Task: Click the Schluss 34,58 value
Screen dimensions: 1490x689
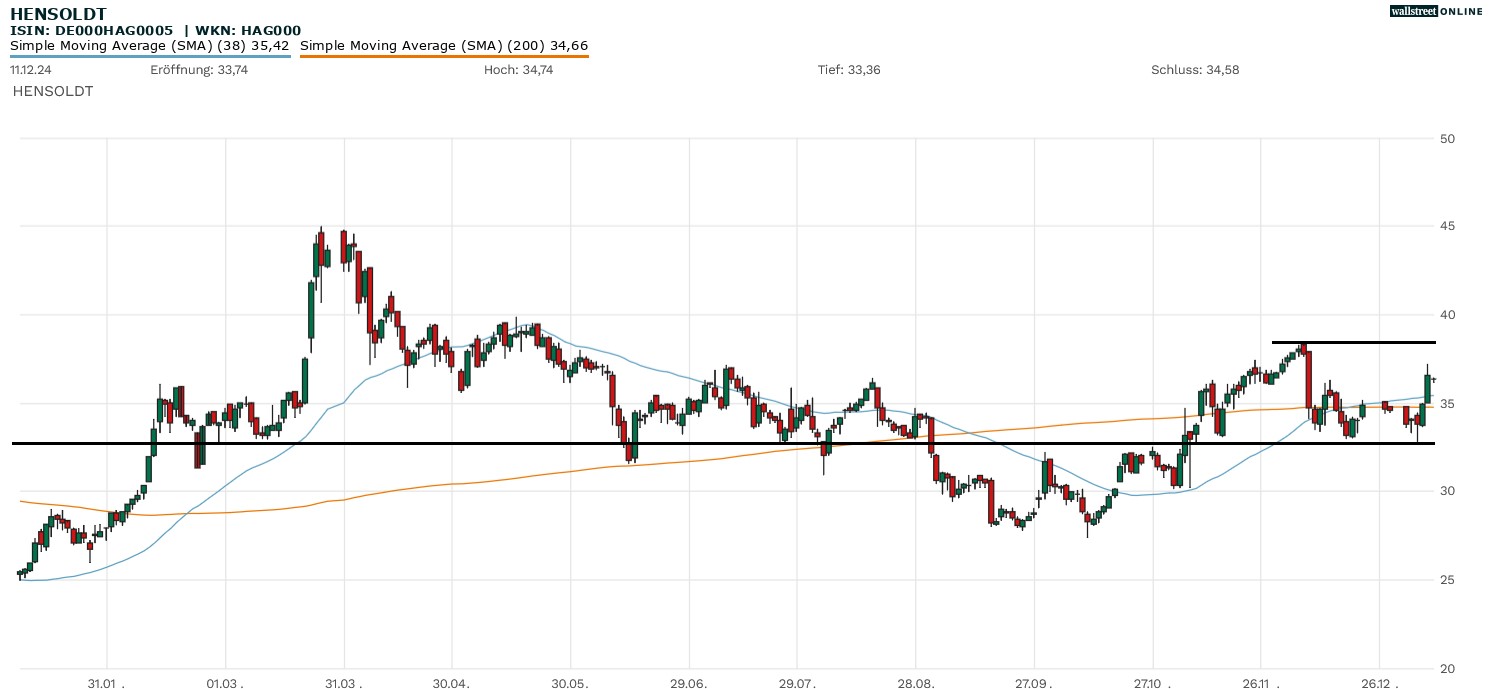Action: tap(1195, 70)
